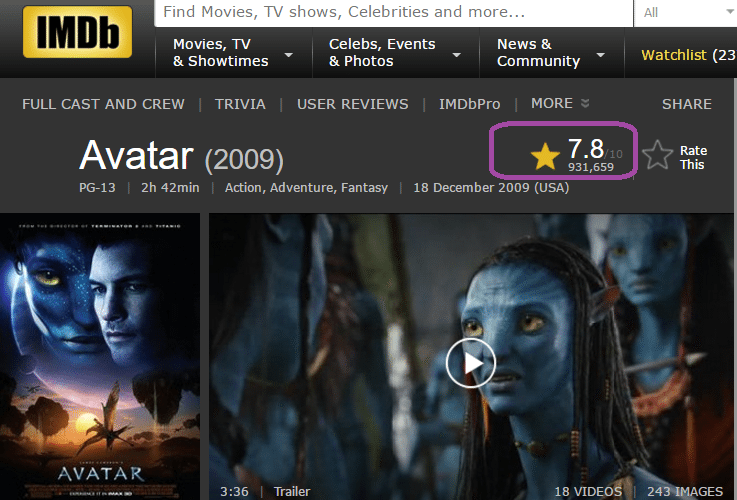
Task: Click the 931,659 ratings count
Action: coord(591,167)
